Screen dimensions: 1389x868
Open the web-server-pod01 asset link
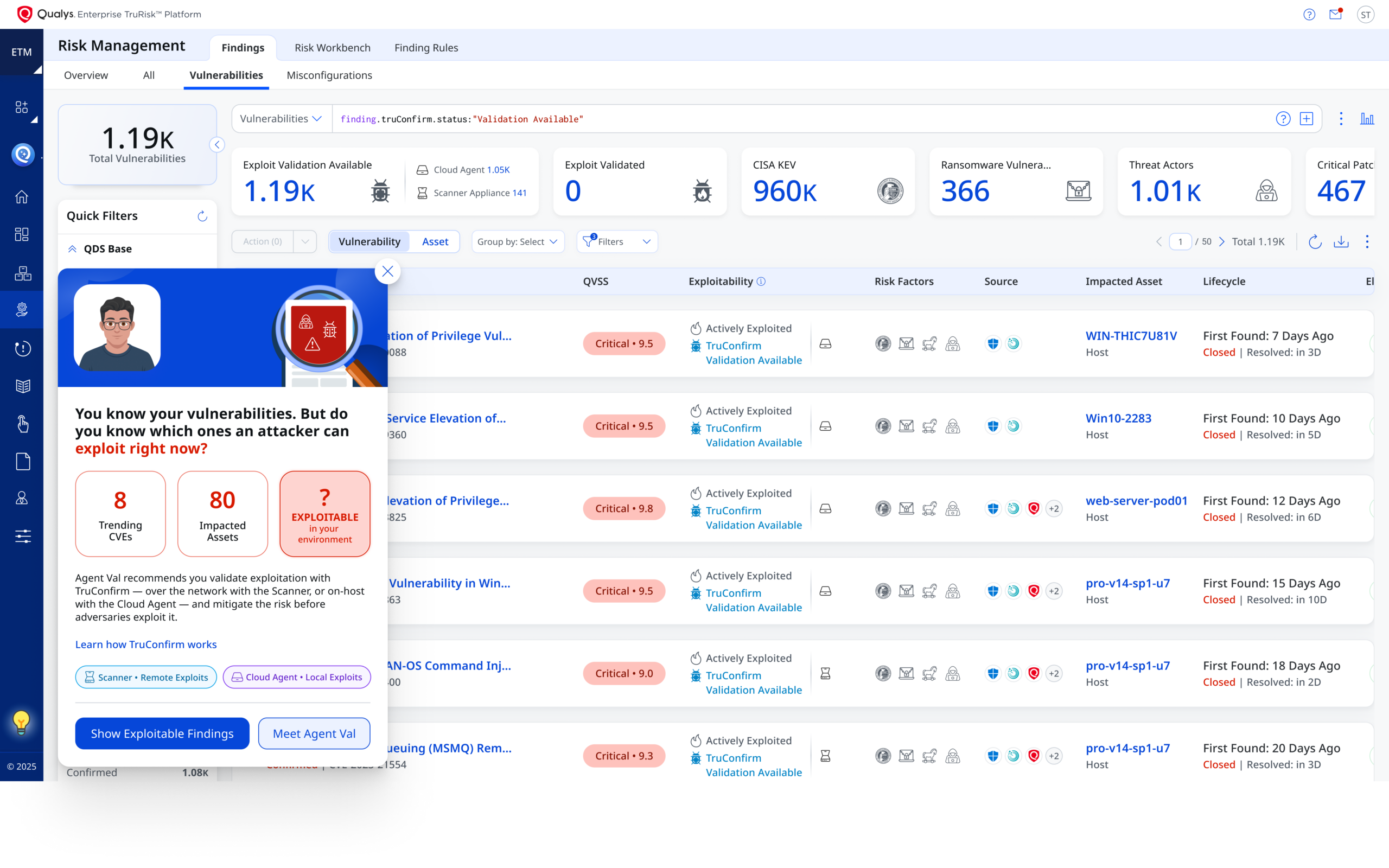click(x=1137, y=501)
